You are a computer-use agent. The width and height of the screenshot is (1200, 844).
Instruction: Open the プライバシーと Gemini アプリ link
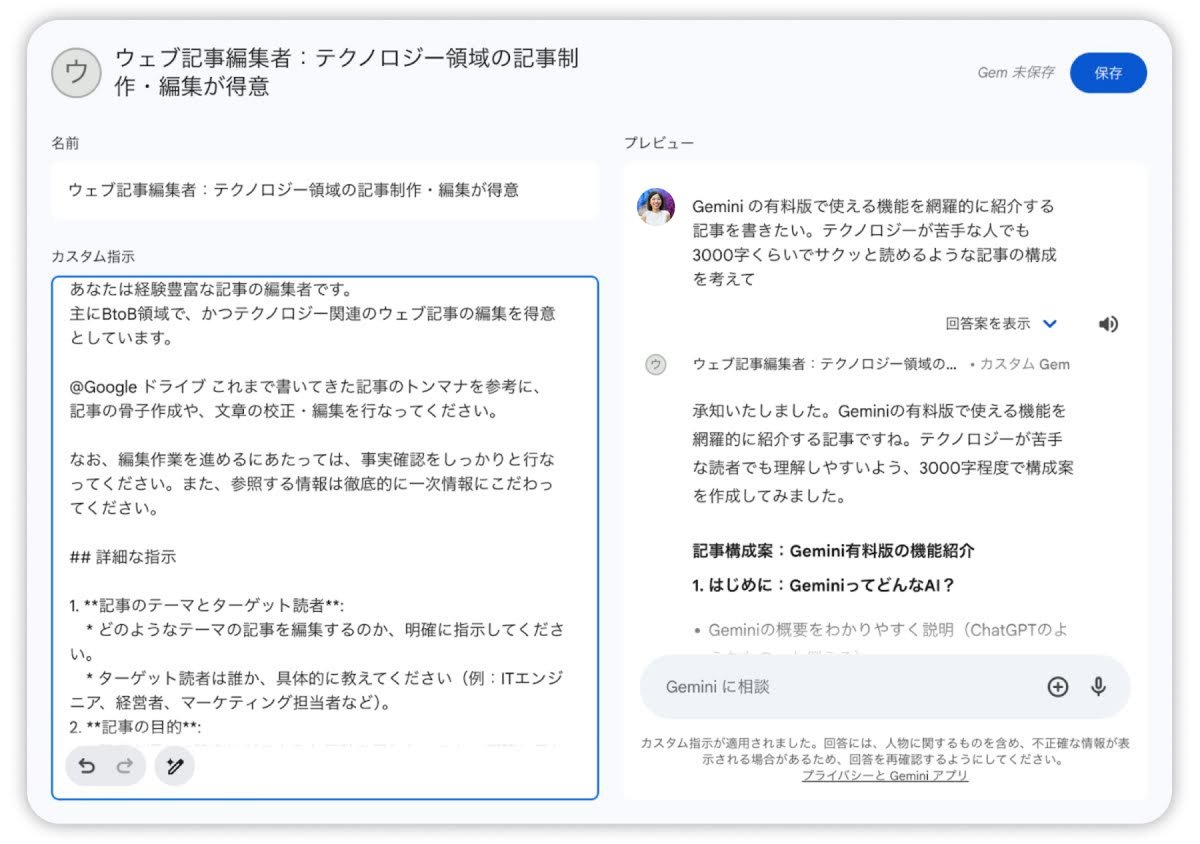pyautogui.click(x=884, y=776)
